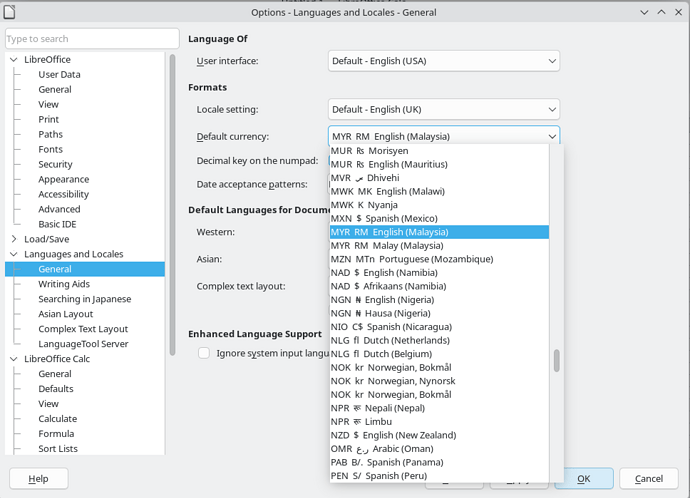Tick Ignore system input language checkbox
The height and width of the screenshot is (498, 690).
click(x=204, y=353)
